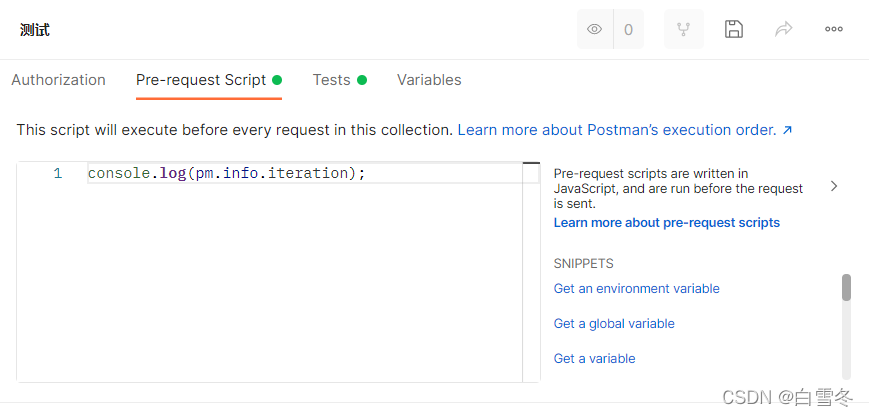Click the fork collection icon

tap(684, 30)
